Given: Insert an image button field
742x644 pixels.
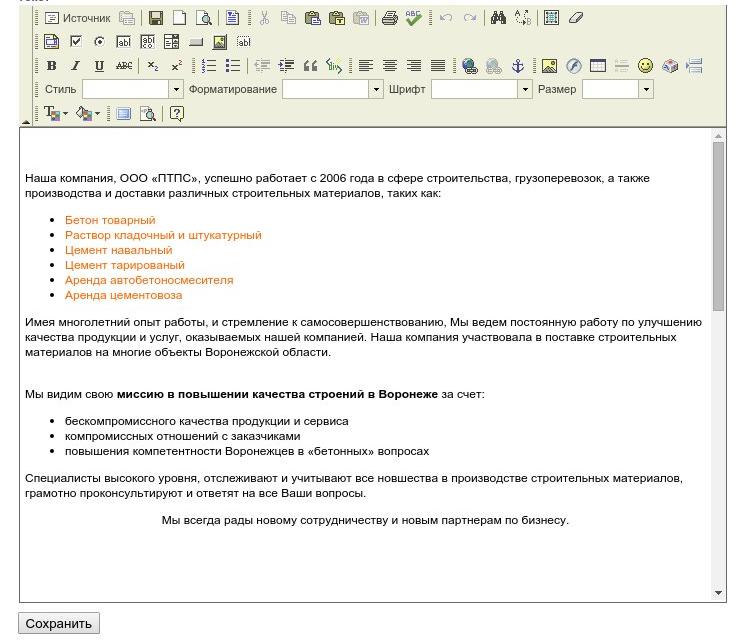Looking at the screenshot, I should click(x=220, y=42).
